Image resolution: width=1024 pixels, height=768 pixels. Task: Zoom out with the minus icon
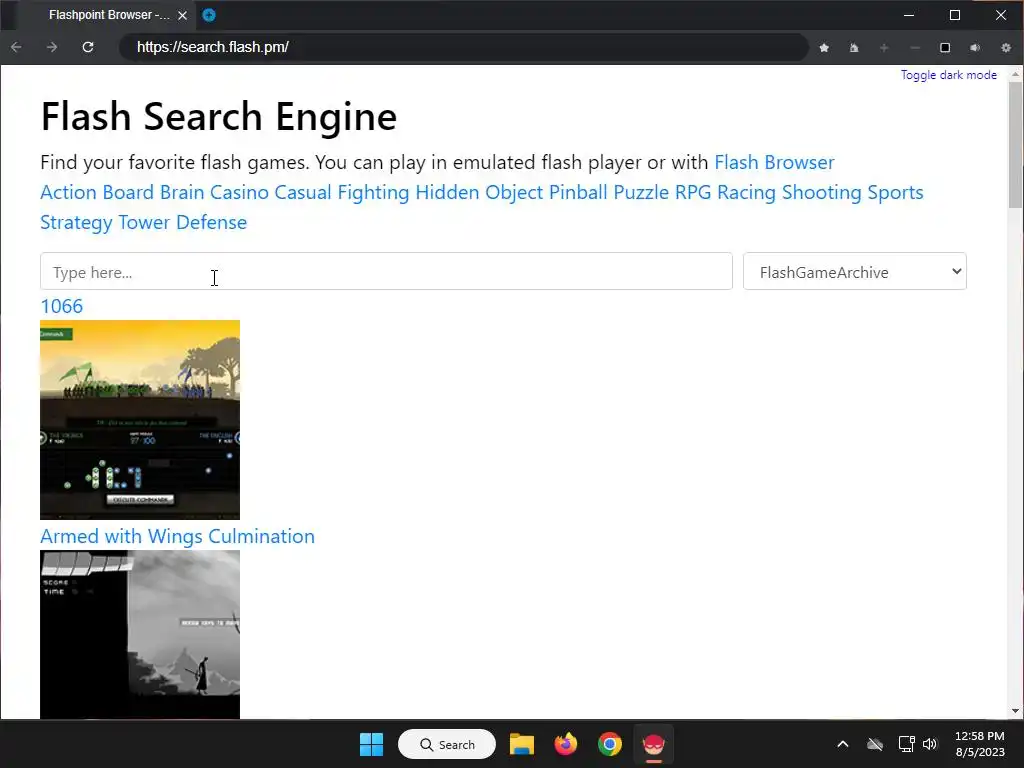[915, 48]
